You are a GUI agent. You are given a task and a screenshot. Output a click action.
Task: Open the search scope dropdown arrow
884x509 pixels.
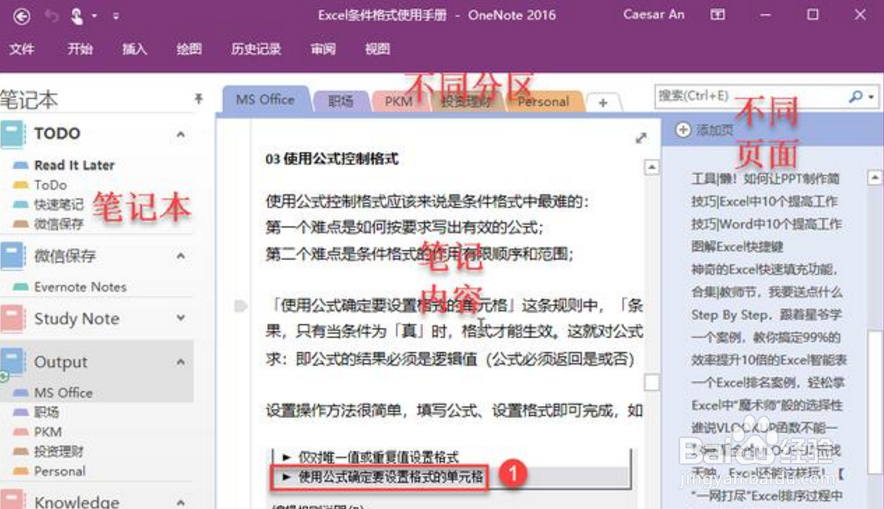[x=871, y=97]
